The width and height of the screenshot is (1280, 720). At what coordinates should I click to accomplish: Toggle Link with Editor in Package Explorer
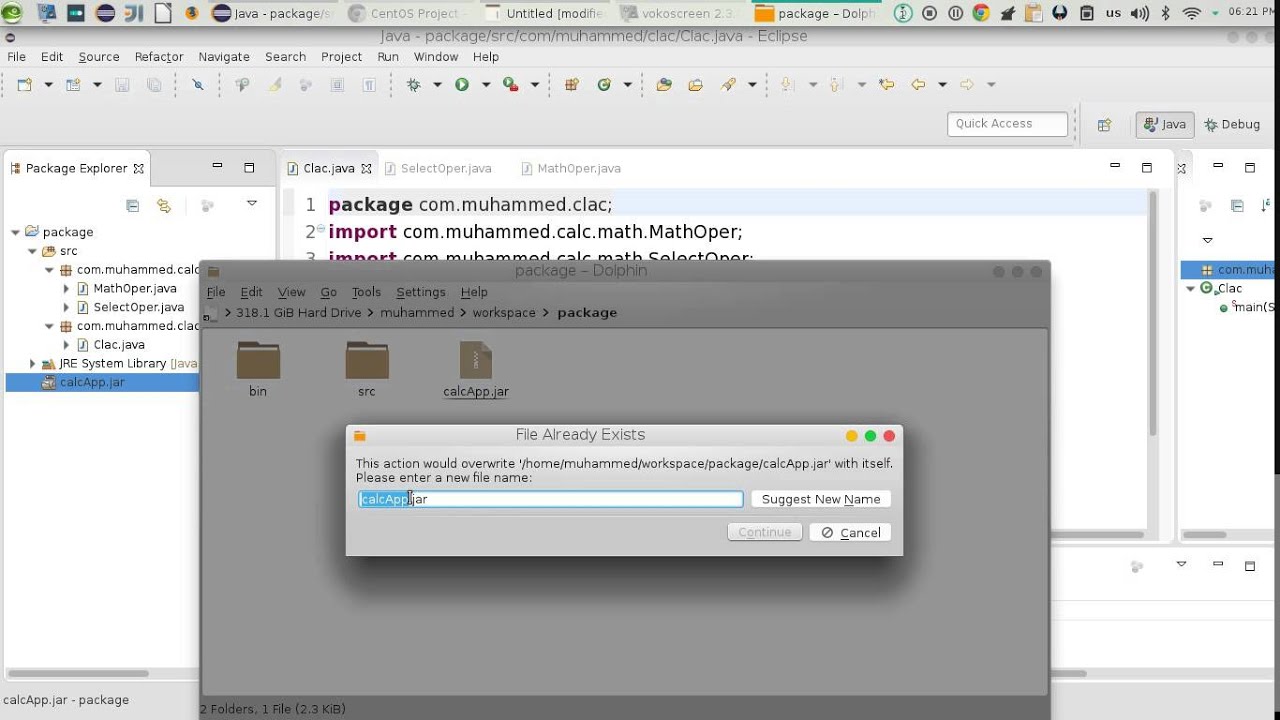[x=164, y=205]
